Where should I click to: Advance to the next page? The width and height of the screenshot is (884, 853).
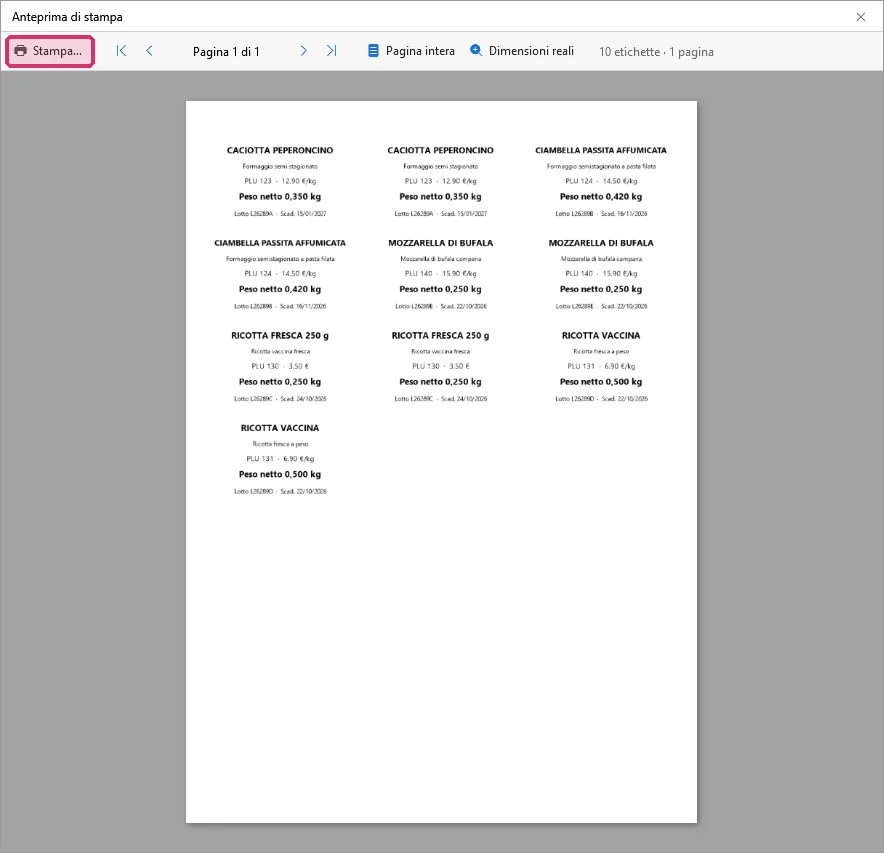point(303,51)
